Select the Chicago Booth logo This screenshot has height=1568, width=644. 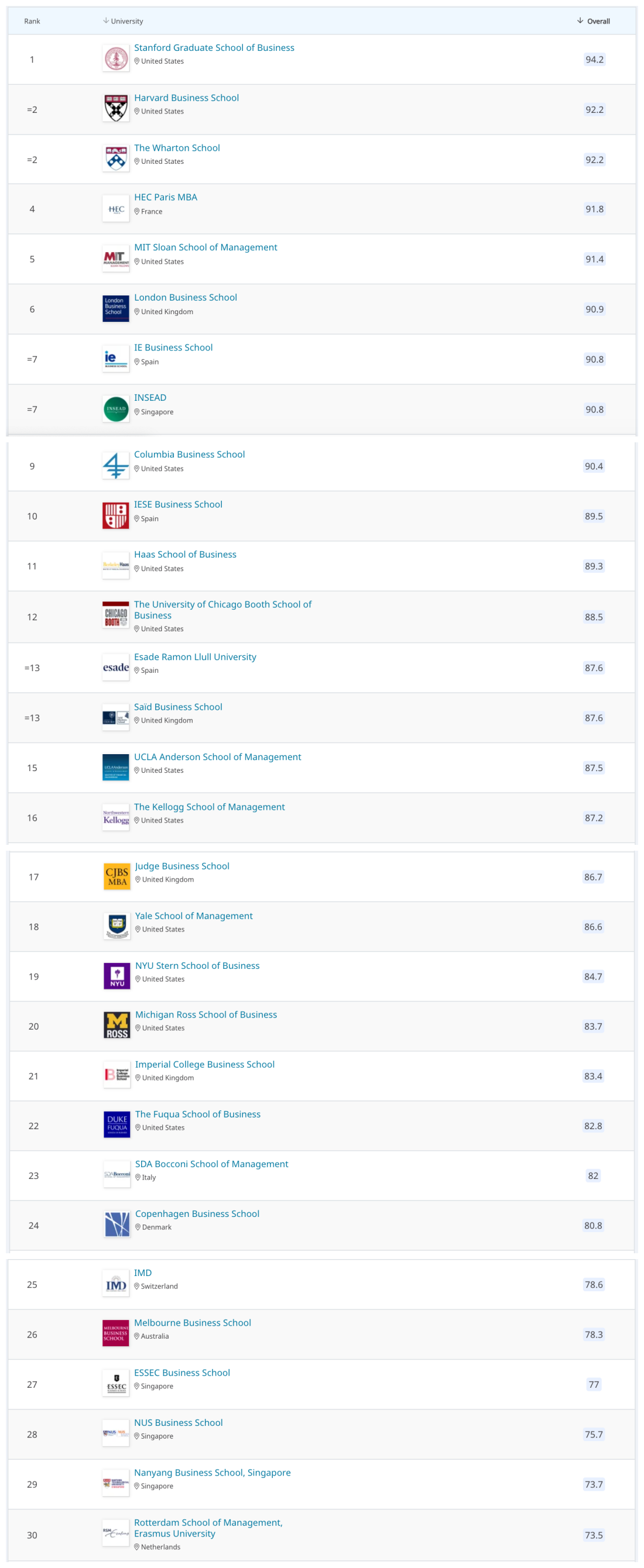pos(116,615)
